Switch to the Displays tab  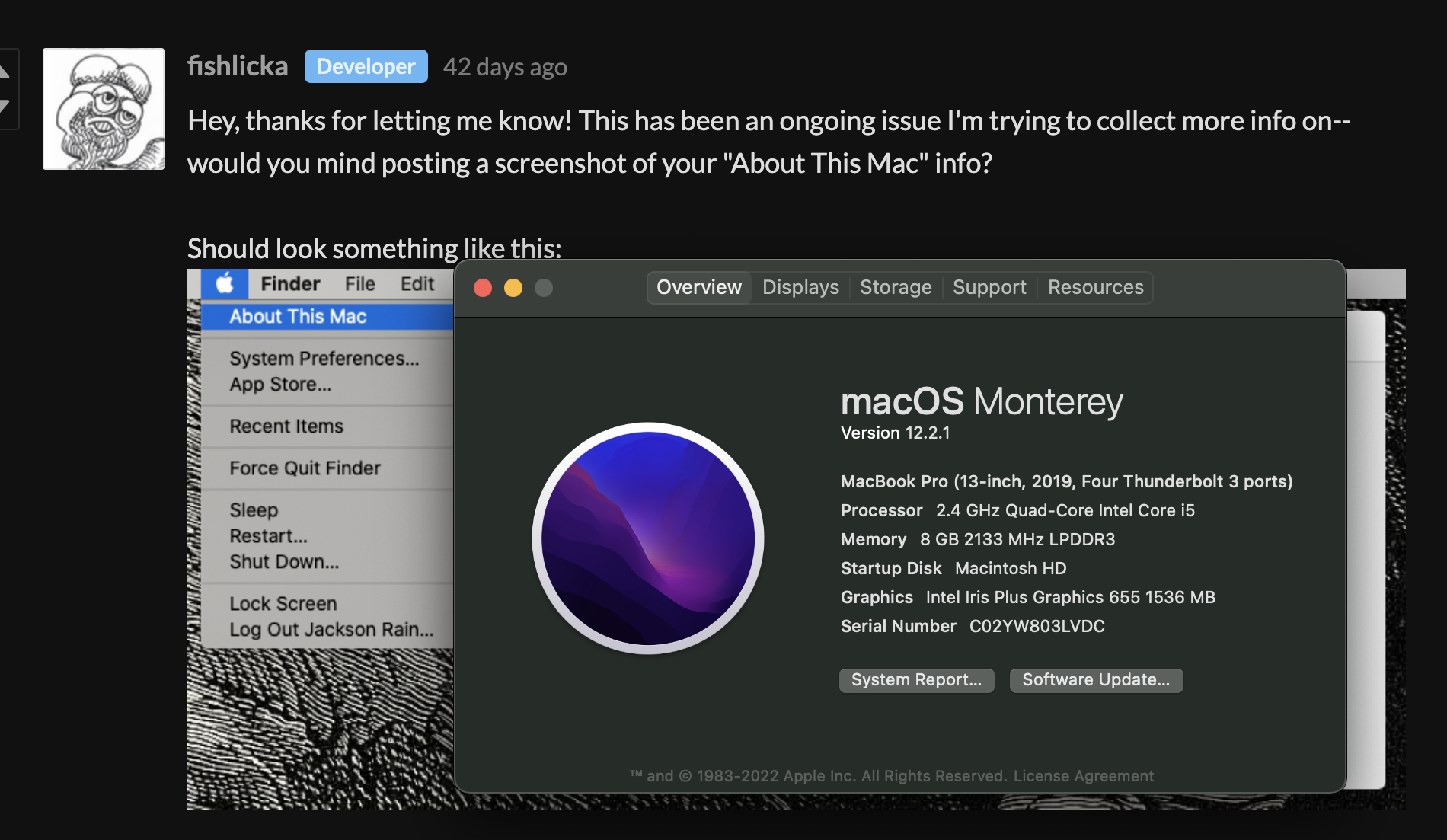(800, 287)
